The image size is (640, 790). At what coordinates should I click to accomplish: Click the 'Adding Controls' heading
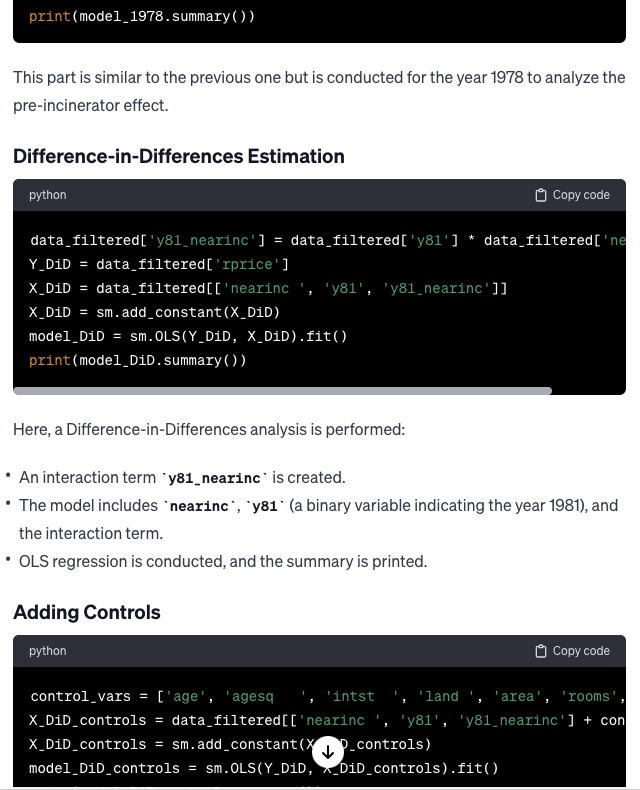87,612
